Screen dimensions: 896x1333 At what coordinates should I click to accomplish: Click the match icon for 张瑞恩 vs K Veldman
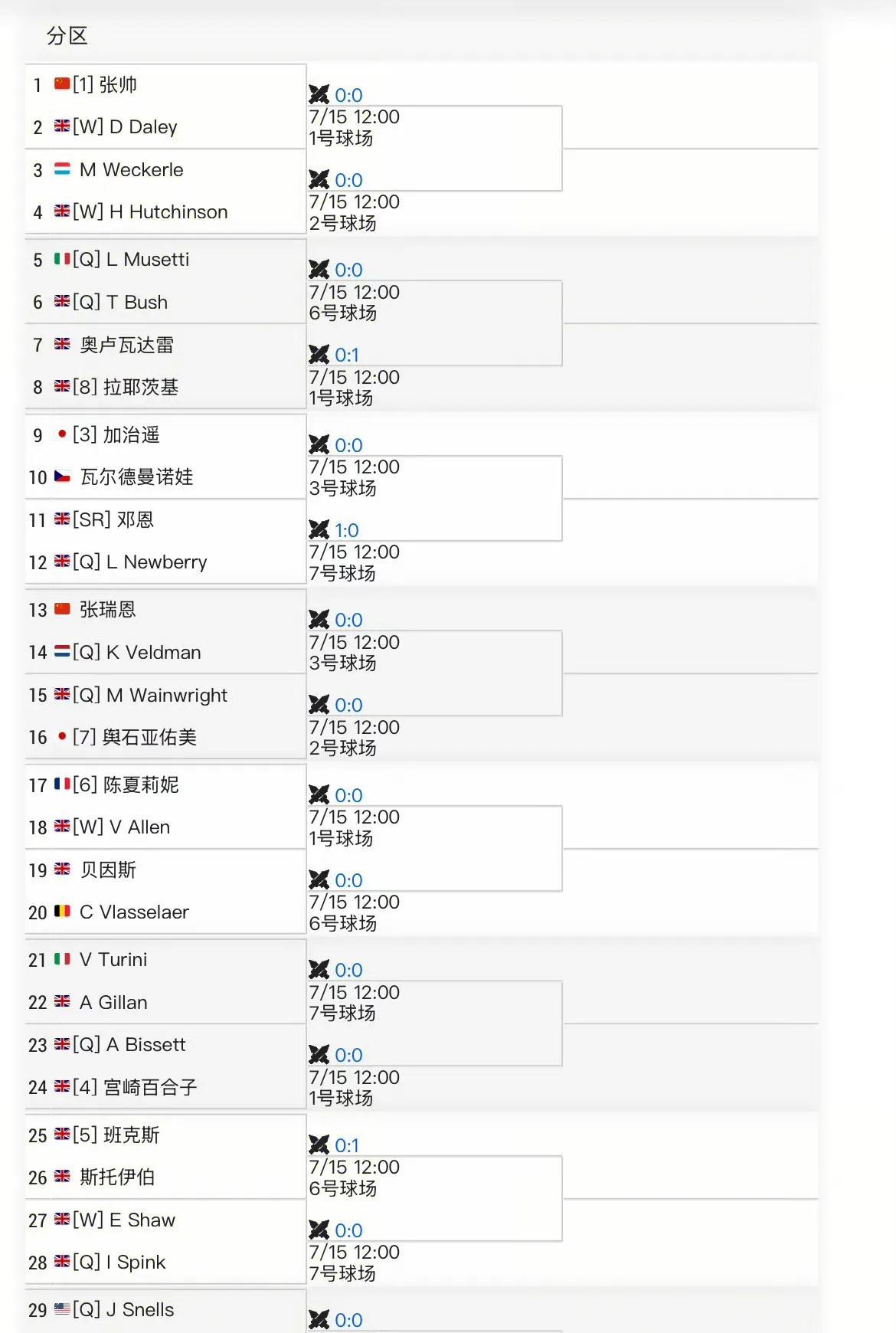click(319, 620)
